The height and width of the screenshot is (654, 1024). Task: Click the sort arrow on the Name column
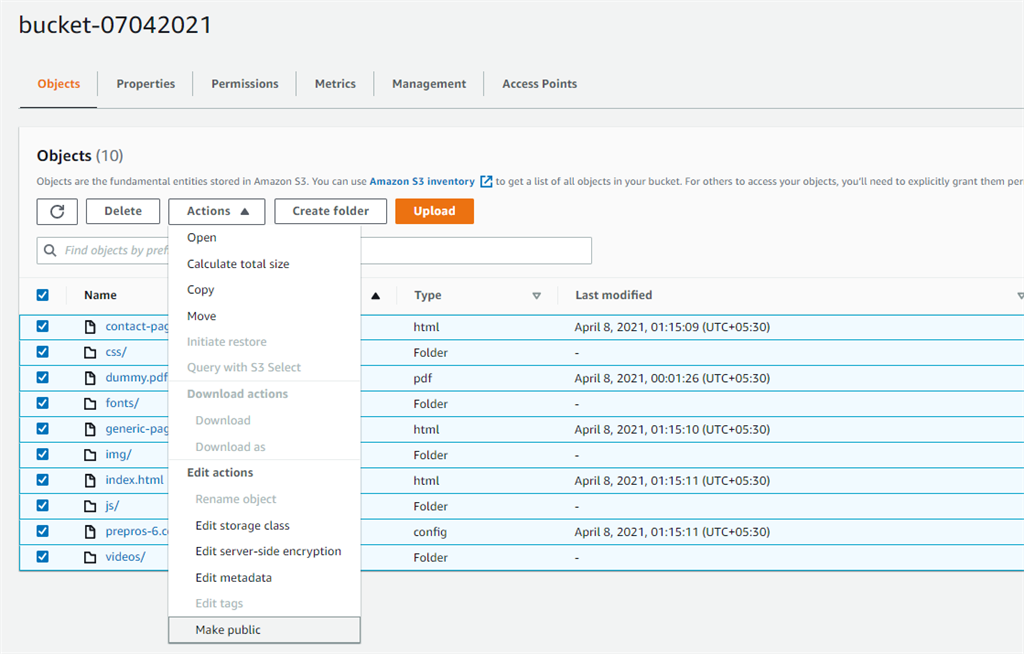point(374,295)
